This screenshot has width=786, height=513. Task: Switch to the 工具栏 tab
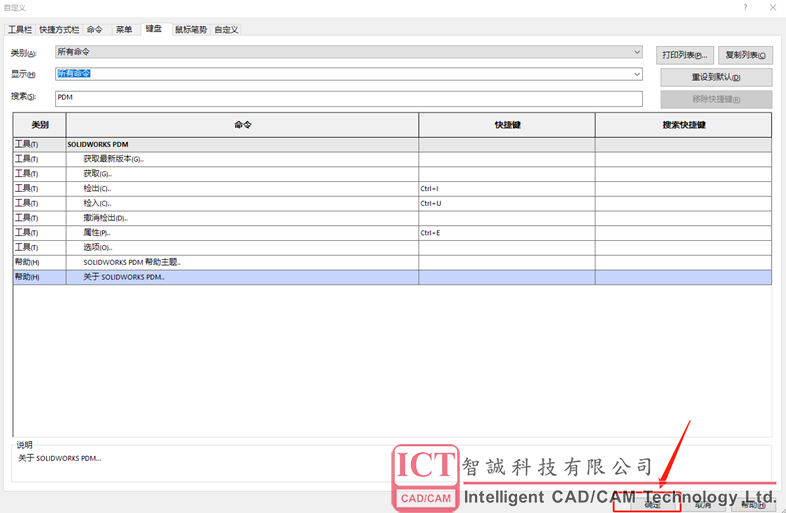tap(20, 30)
